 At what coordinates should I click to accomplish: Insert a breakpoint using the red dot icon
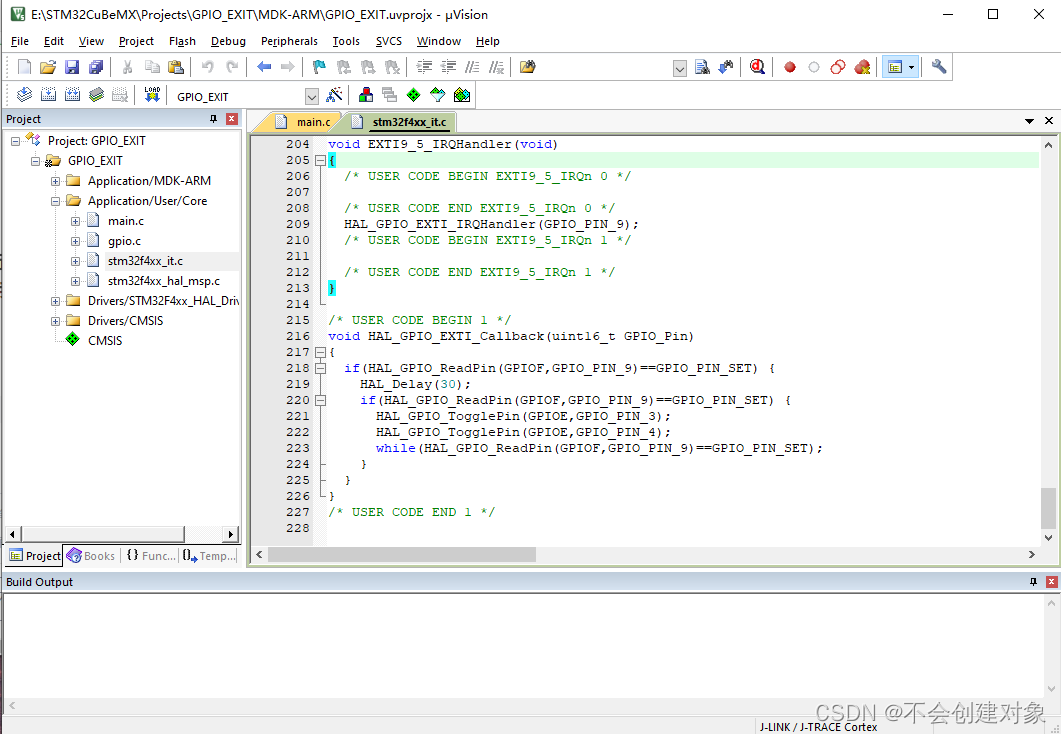tap(789, 67)
